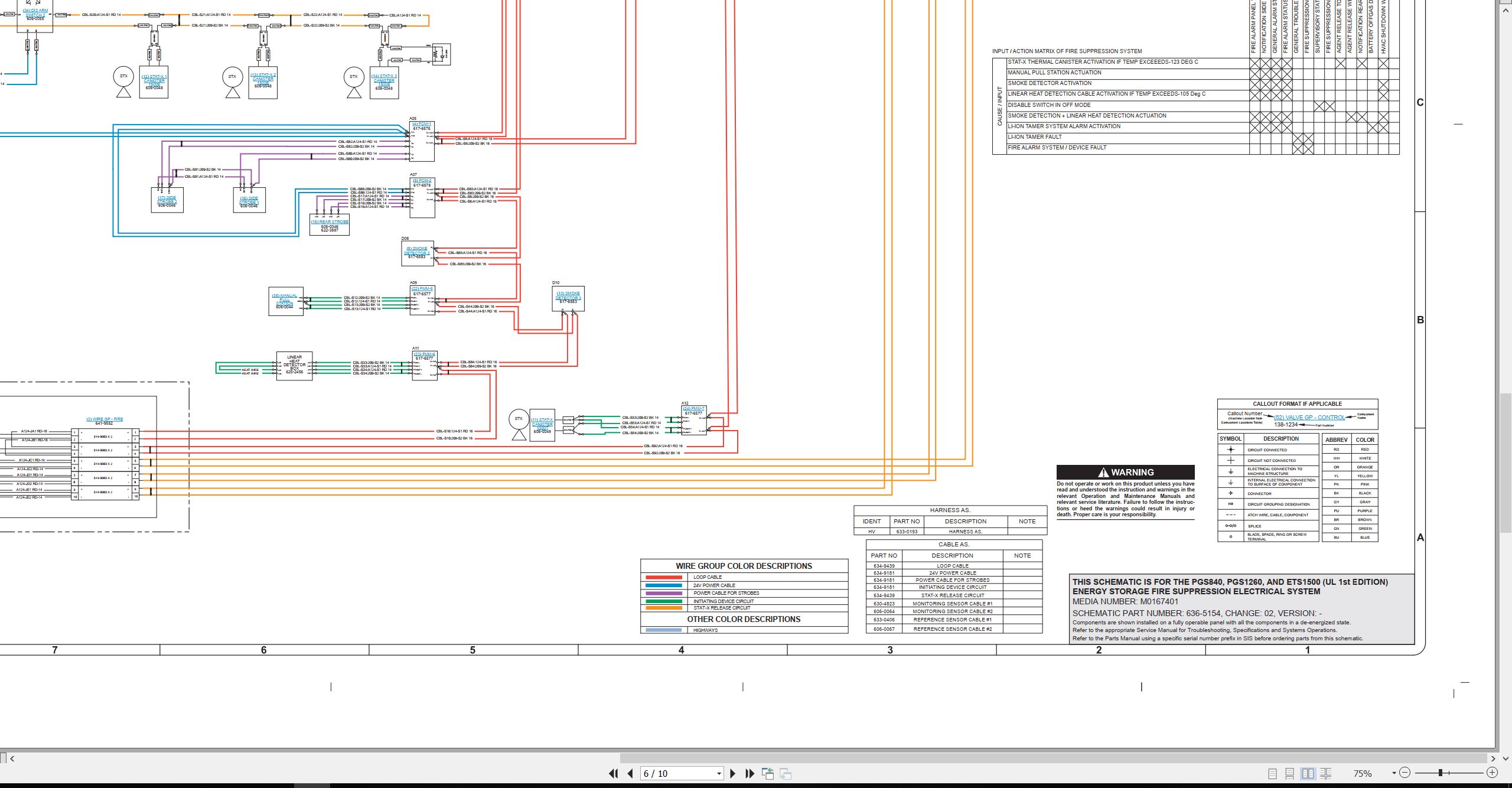Click the green INITIATING DEVICE CIRCUIT swatch
The image size is (1512, 788).
coord(664,601)
